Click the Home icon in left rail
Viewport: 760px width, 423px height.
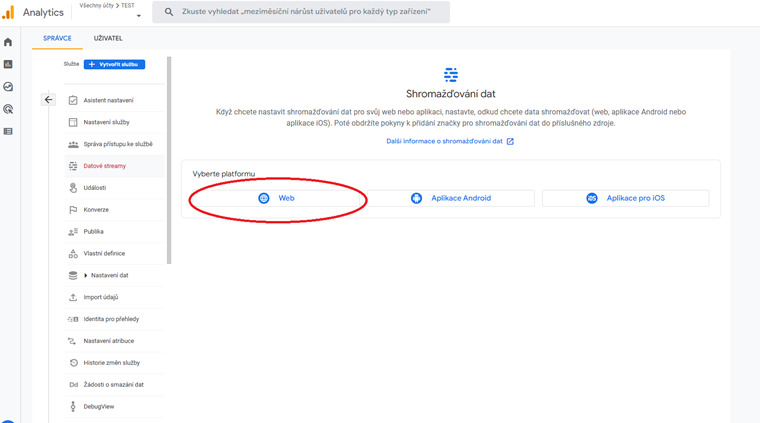click(8, 42)
